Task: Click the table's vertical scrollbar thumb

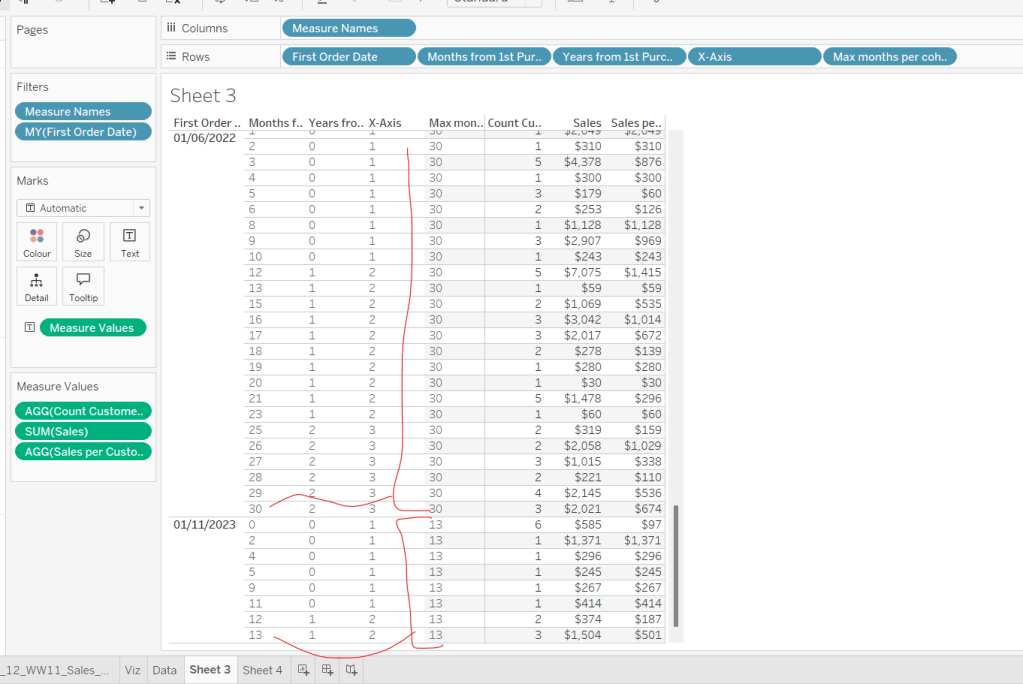Action: (x=677, y=565)
